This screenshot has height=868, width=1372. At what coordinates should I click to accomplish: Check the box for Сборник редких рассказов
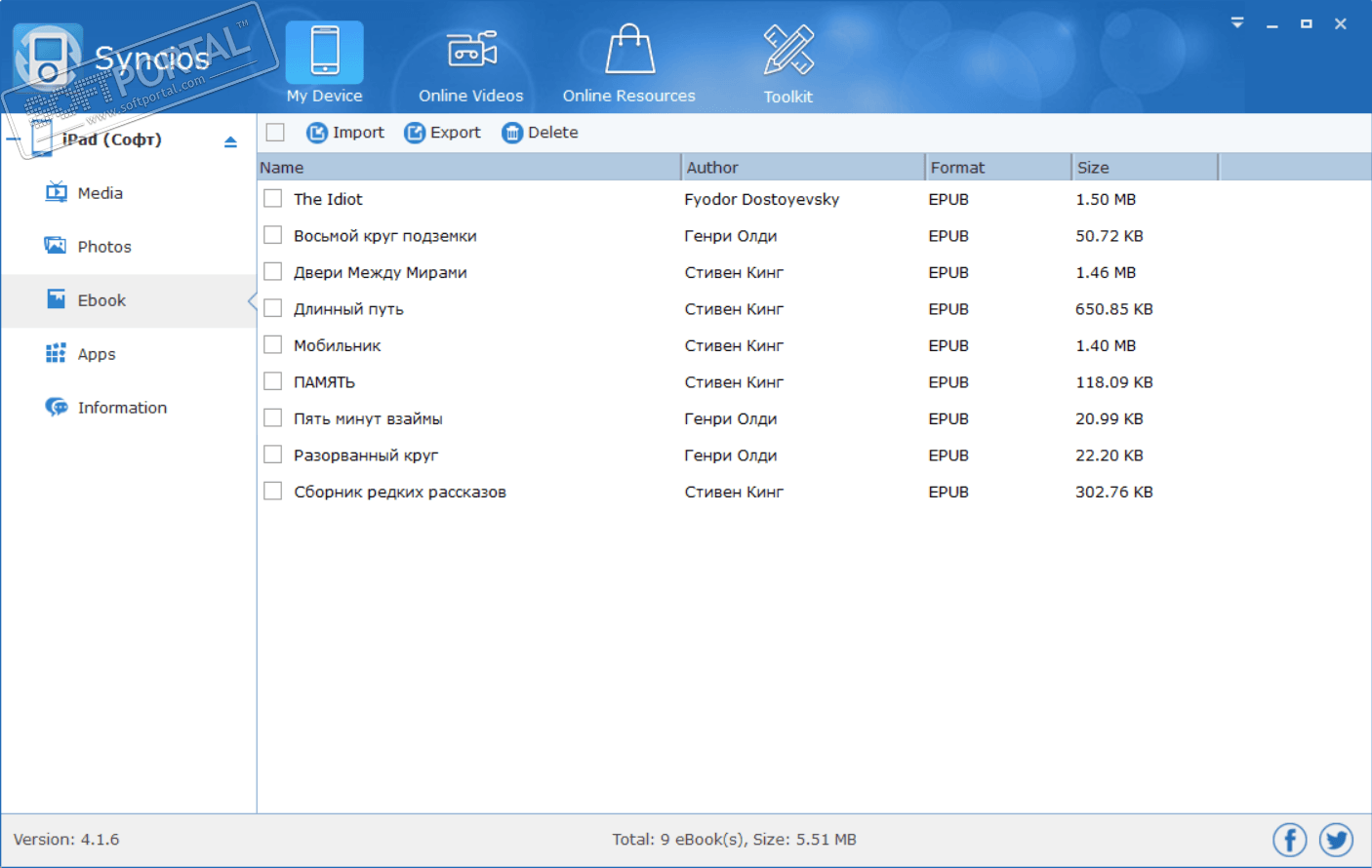click(273, 492)
